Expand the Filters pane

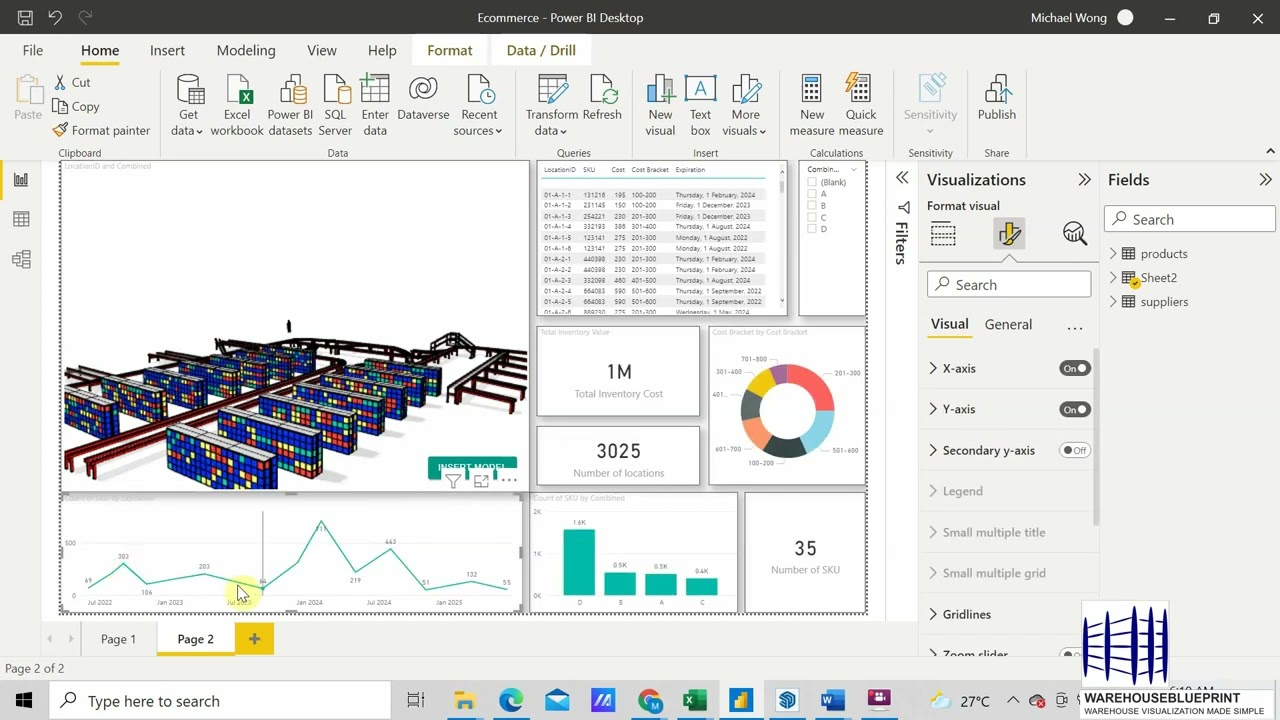tap(902, 178)
